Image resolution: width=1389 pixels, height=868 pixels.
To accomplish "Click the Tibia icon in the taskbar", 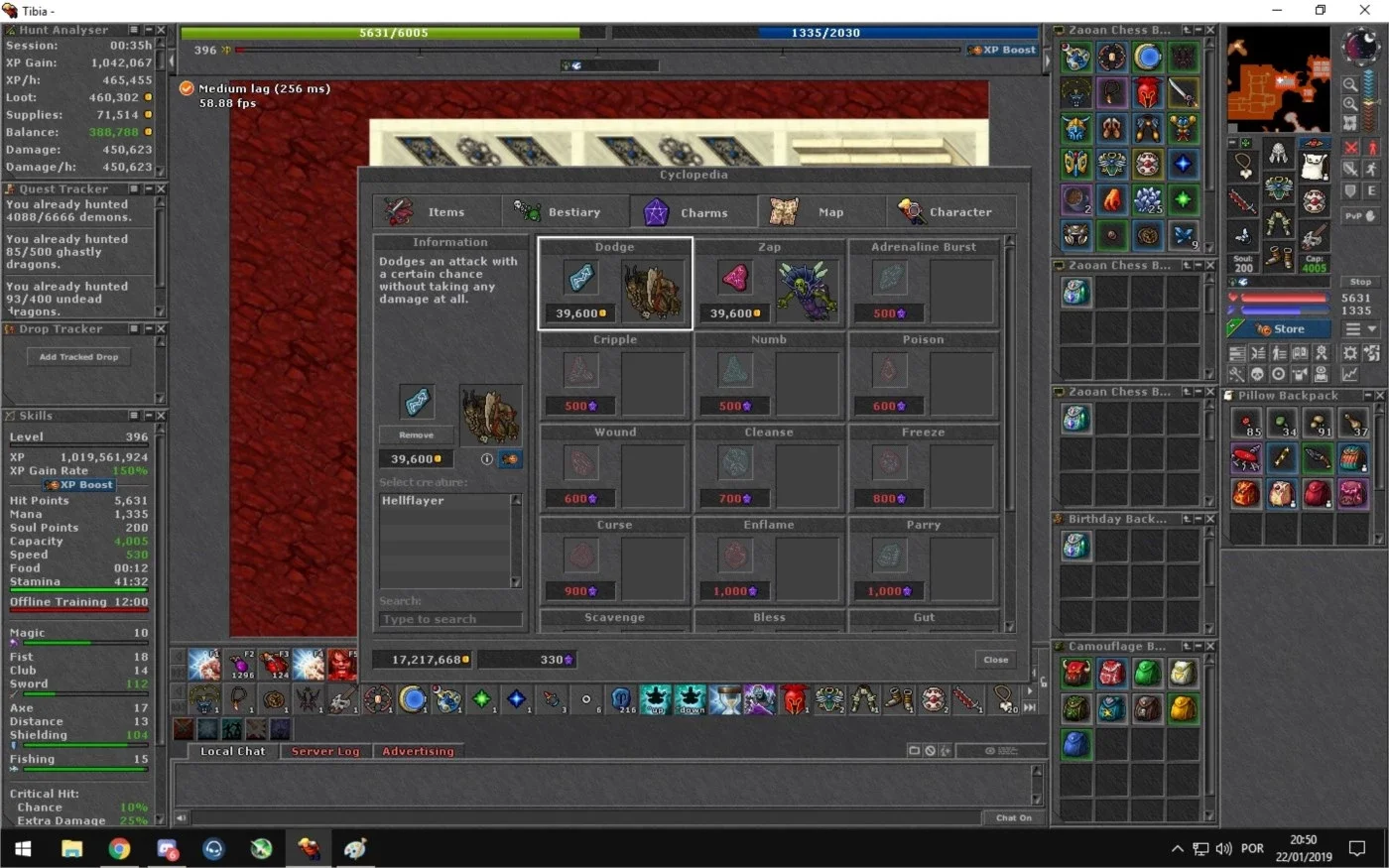I will [x=310, y=849].
